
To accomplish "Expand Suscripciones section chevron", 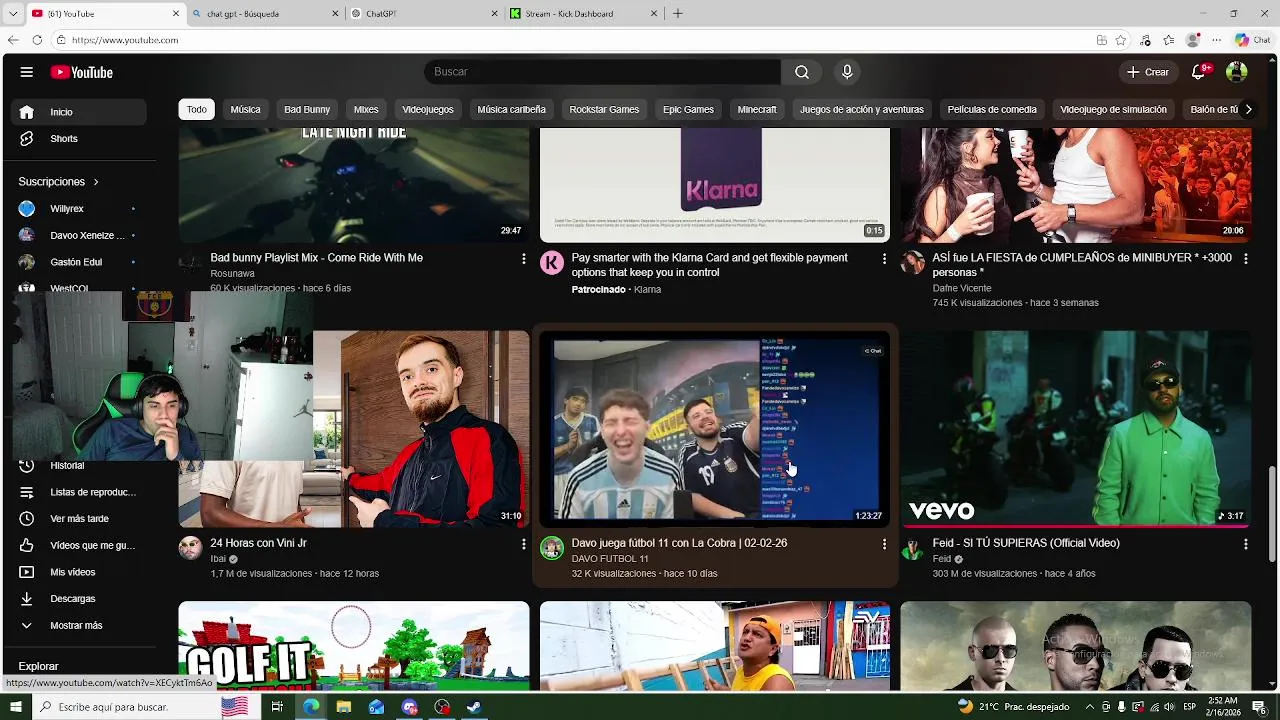I will click(x=96, y=182).
